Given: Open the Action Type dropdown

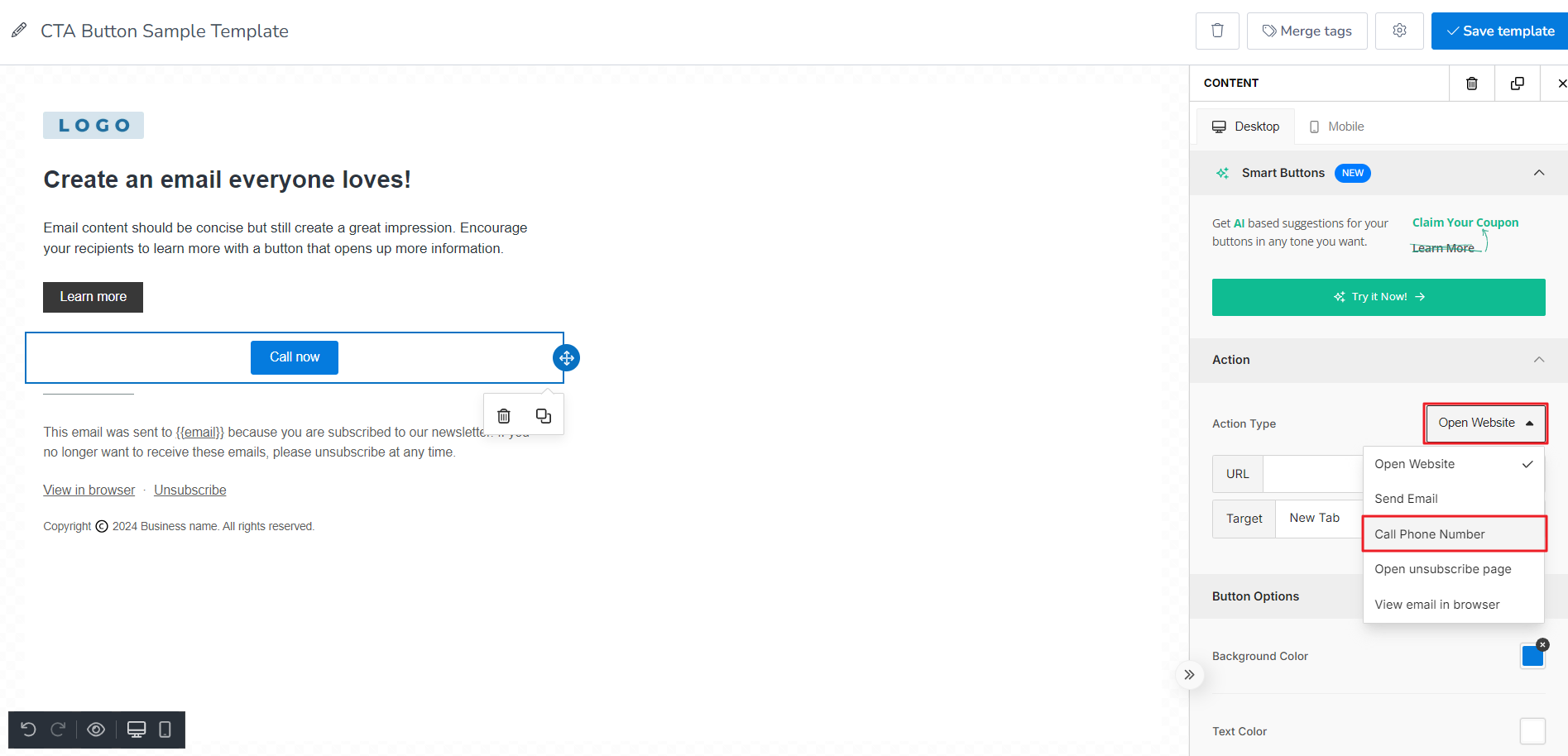Looking at the screenshot, I should (1484, 423).
